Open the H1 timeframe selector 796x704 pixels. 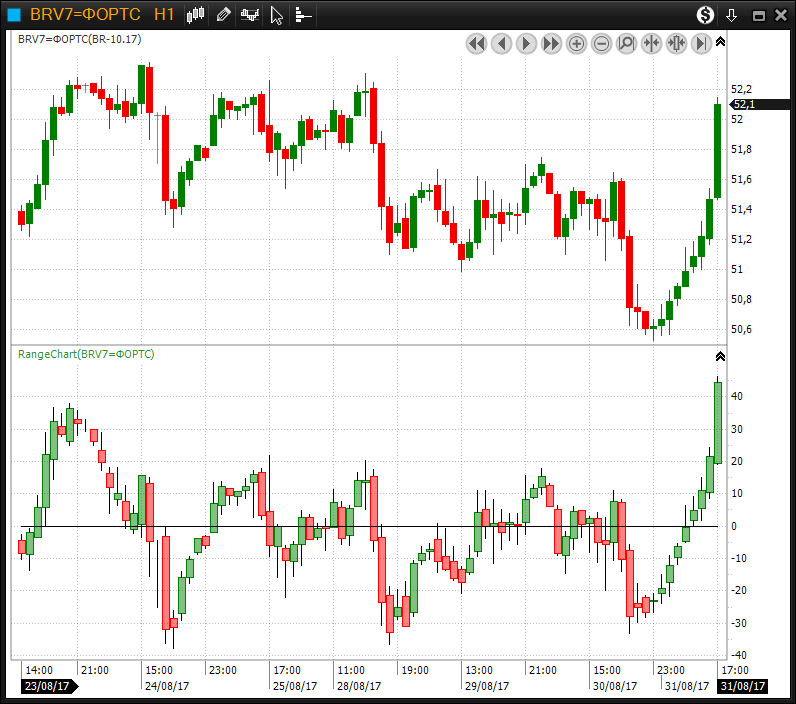[x=165, y=14]
